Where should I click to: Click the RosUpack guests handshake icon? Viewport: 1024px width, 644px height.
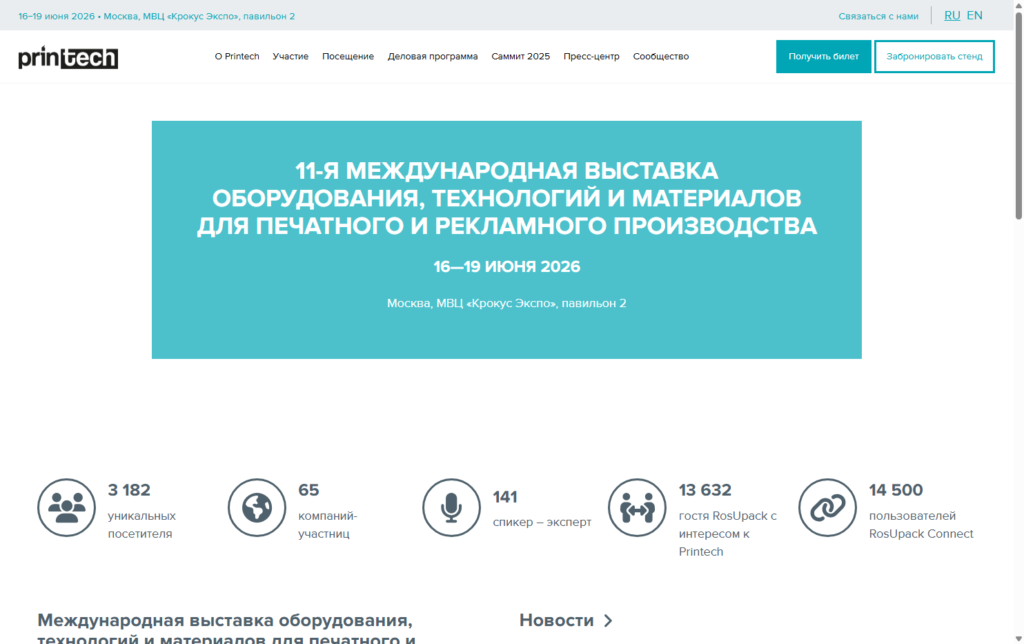[637, 508]
